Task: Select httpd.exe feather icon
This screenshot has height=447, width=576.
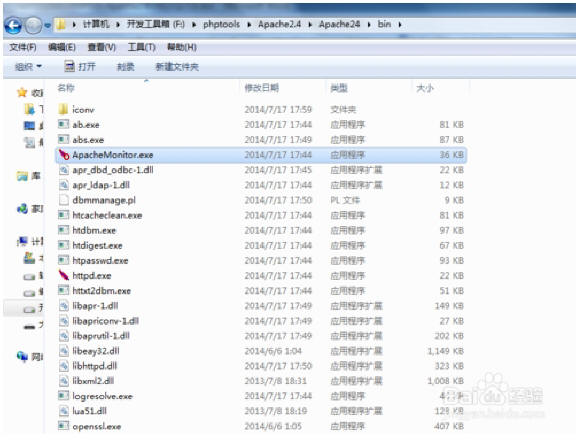Action: pyautogui.click(x=64, y=275)
